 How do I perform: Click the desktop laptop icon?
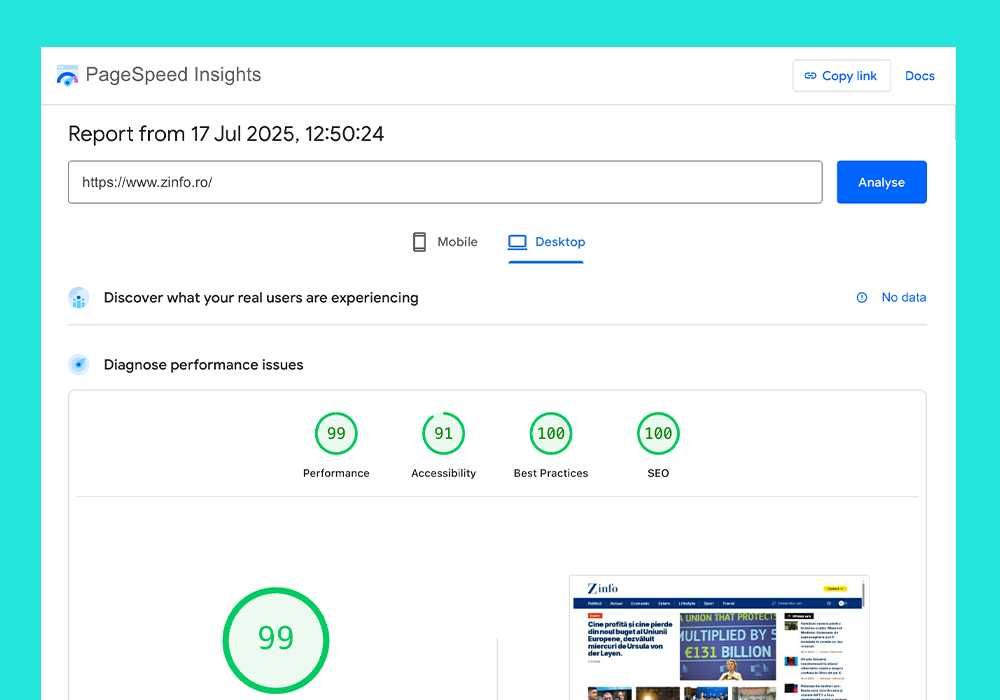coord(517,242)
